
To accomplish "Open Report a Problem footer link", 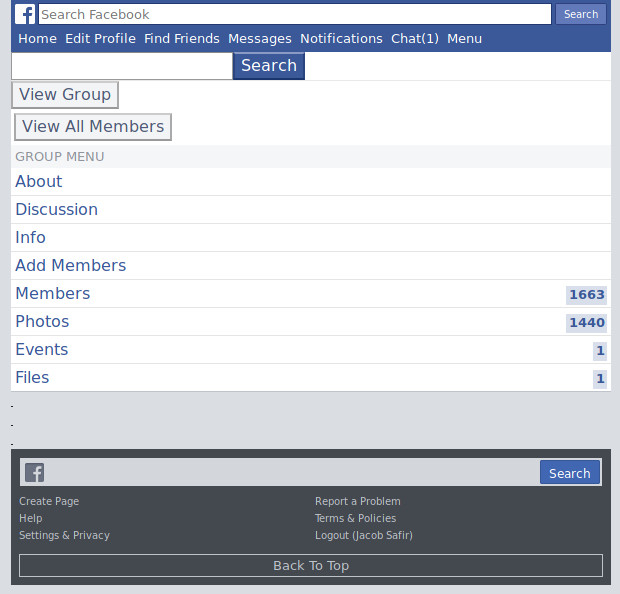I will pyautogui.click(x=358, y=501).
